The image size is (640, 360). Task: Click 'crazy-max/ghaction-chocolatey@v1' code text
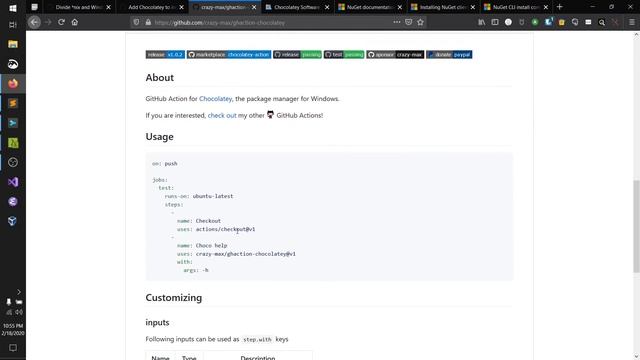coord(246,254)
